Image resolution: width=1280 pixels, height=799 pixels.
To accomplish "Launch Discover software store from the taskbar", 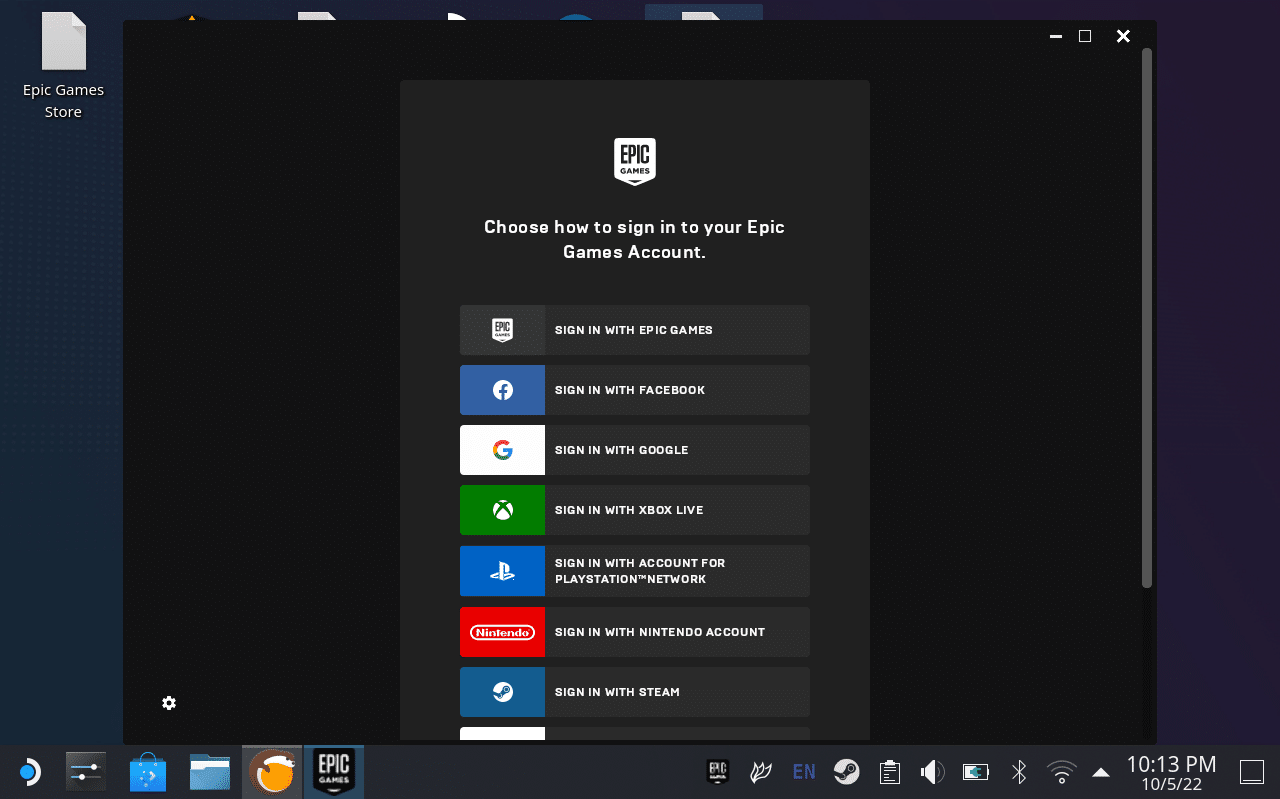I will point(148,772).
